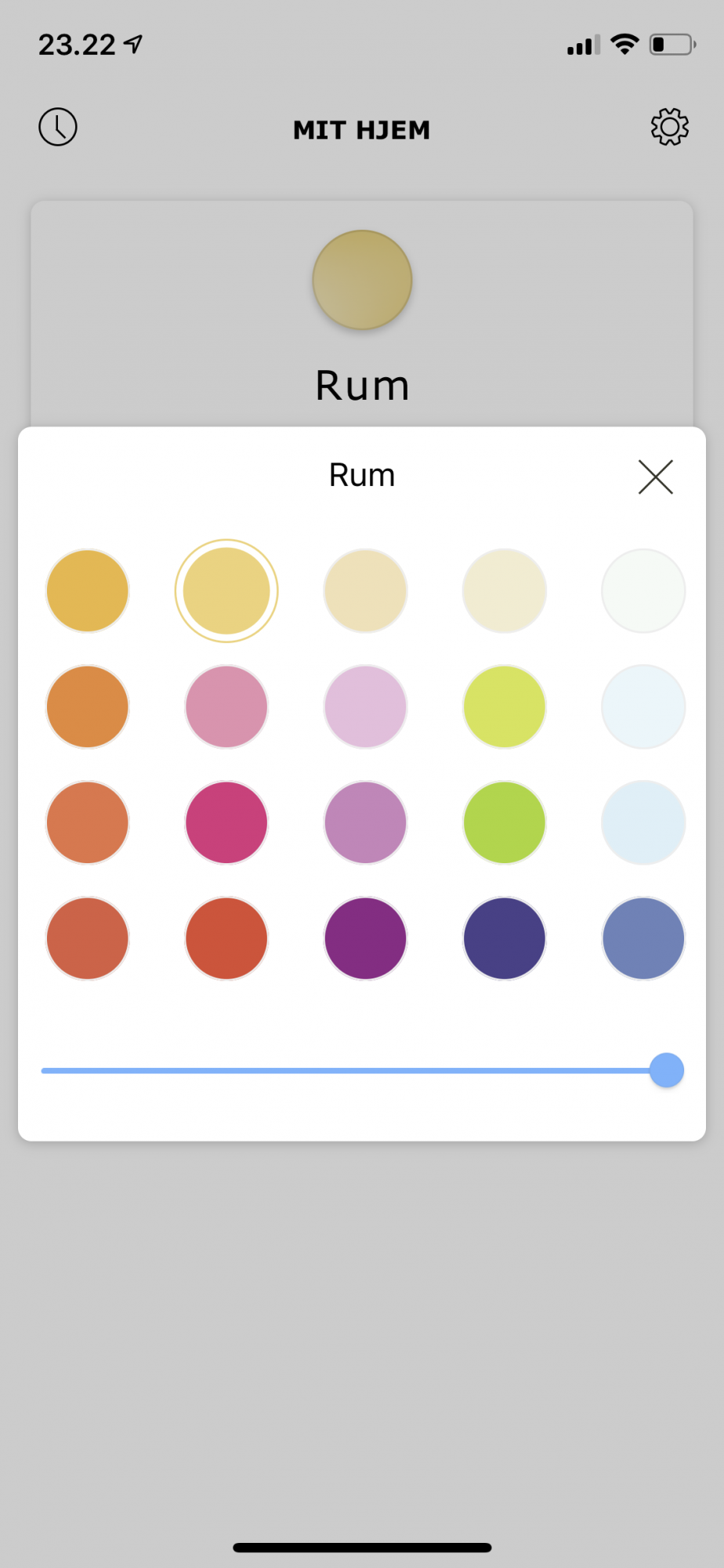
Task: Select the bright green color swatch
Action: point(505,822)
